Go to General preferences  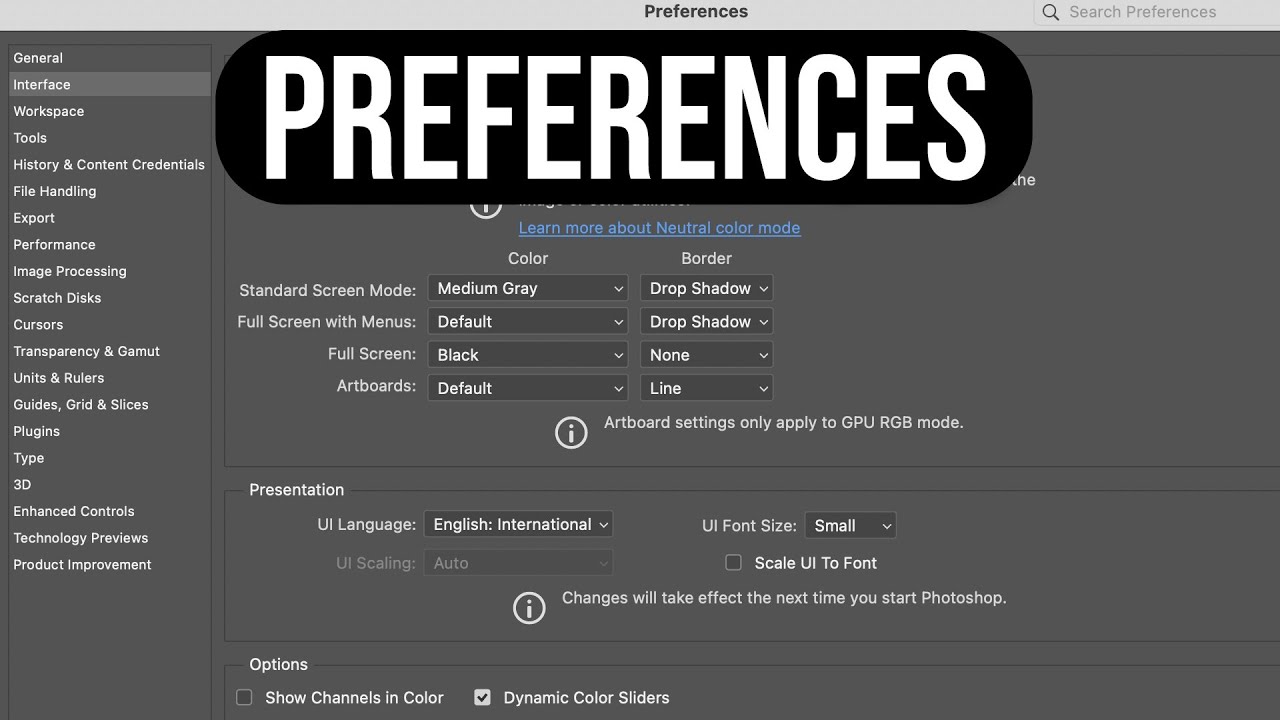[x=38, y=57]
